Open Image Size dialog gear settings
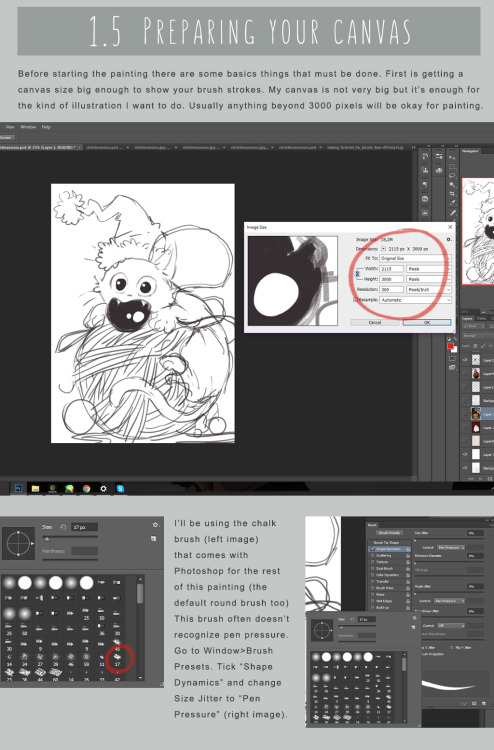The image size is (494, 750). (x=449, y=239)
